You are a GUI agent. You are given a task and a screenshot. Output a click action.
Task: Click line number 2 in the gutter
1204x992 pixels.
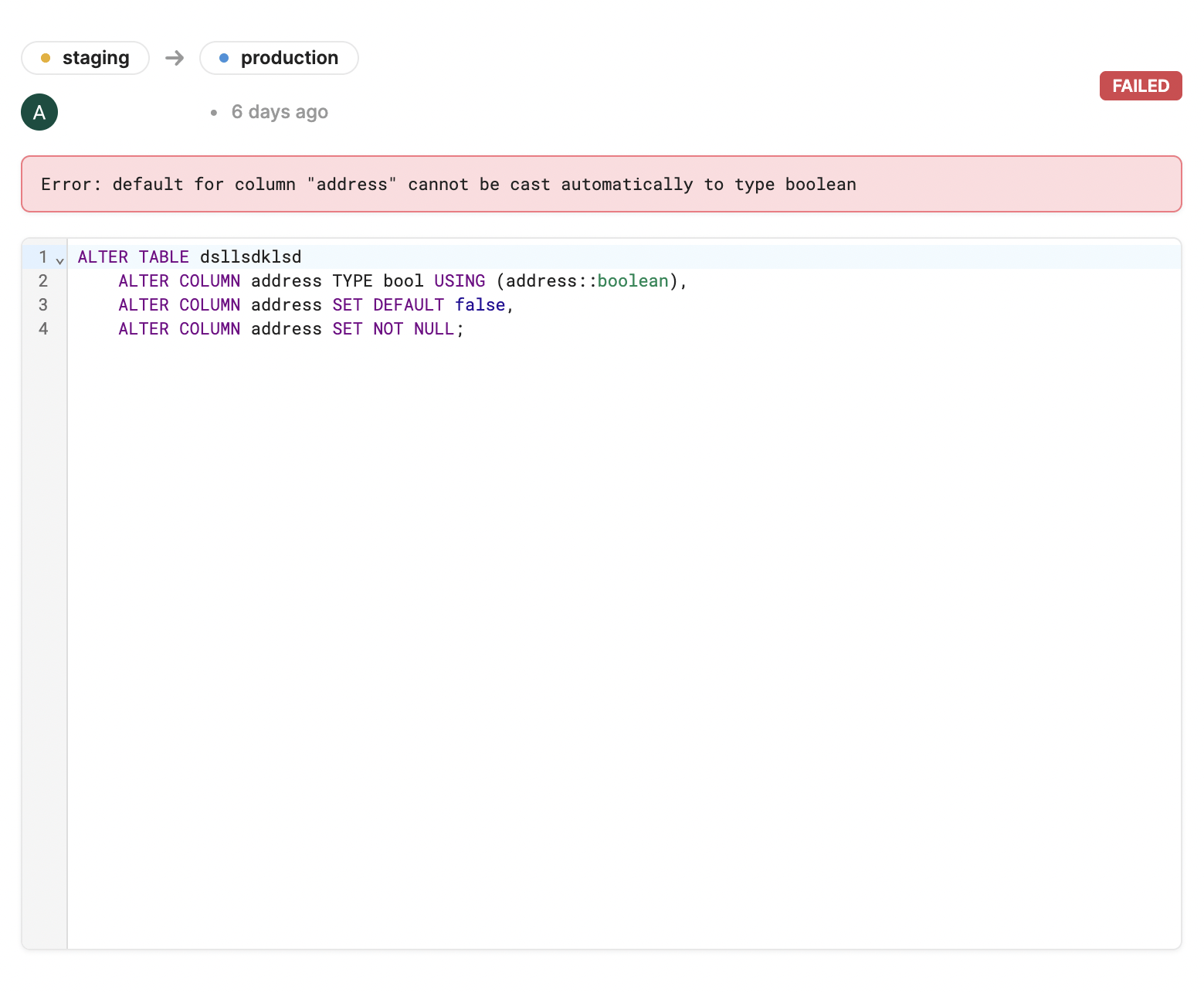[43, 280]
